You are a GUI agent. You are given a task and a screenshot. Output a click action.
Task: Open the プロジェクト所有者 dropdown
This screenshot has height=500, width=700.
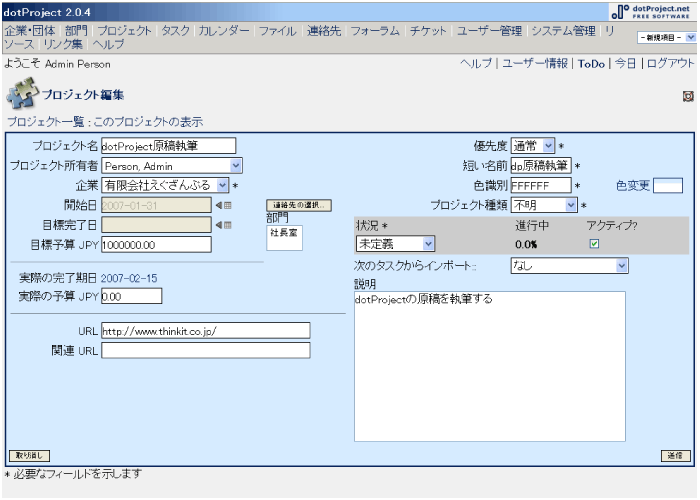click(172, 166)
